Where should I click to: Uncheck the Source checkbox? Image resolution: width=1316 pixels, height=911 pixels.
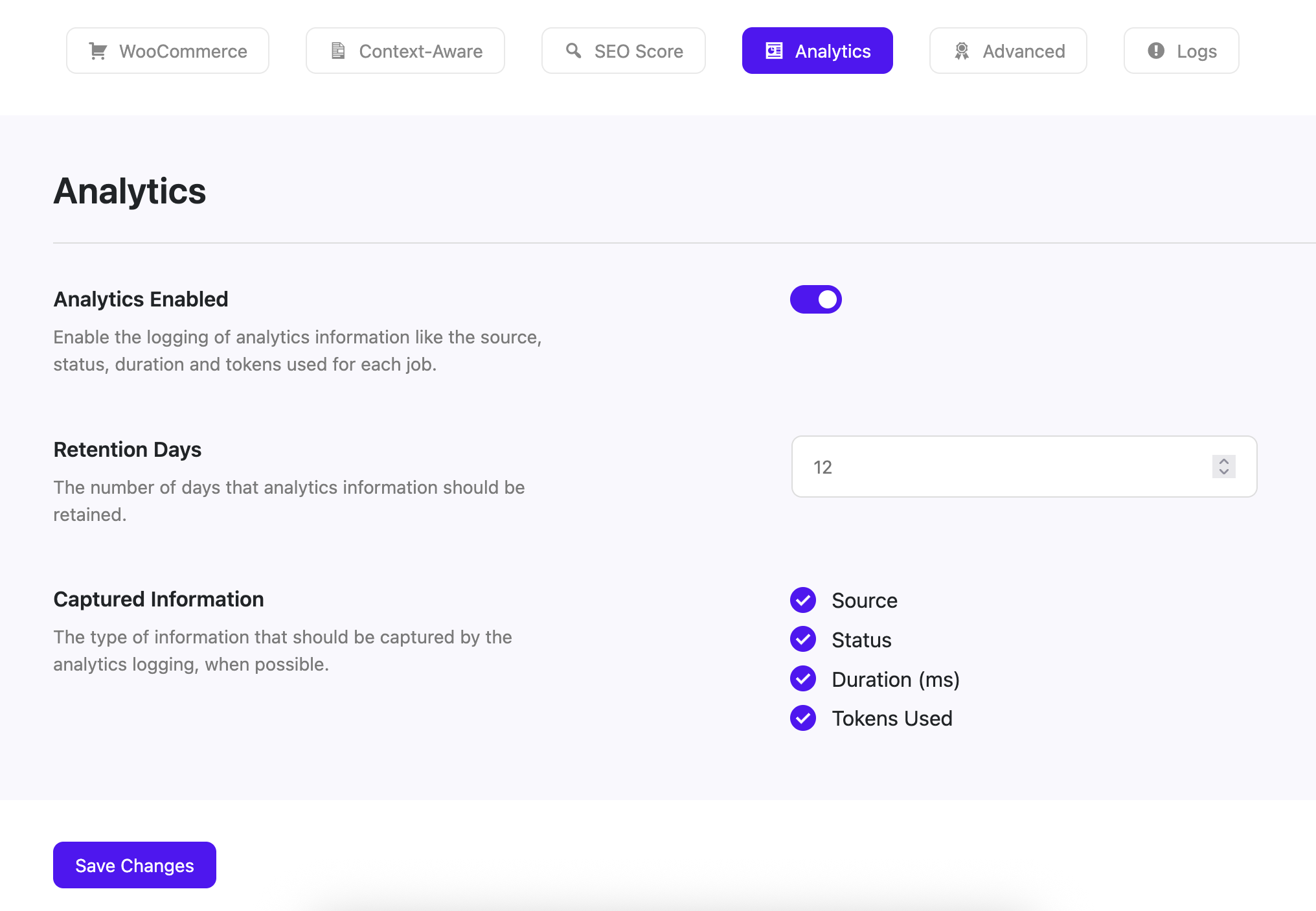click(x=803, y=600)
